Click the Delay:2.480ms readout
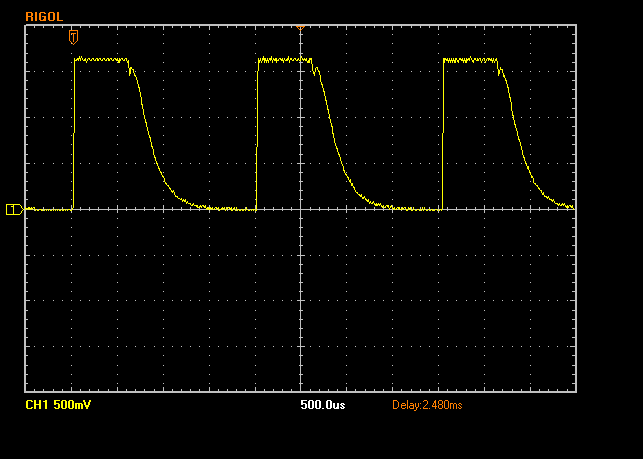The image size is (643, 459). click(x=427, y=405)
